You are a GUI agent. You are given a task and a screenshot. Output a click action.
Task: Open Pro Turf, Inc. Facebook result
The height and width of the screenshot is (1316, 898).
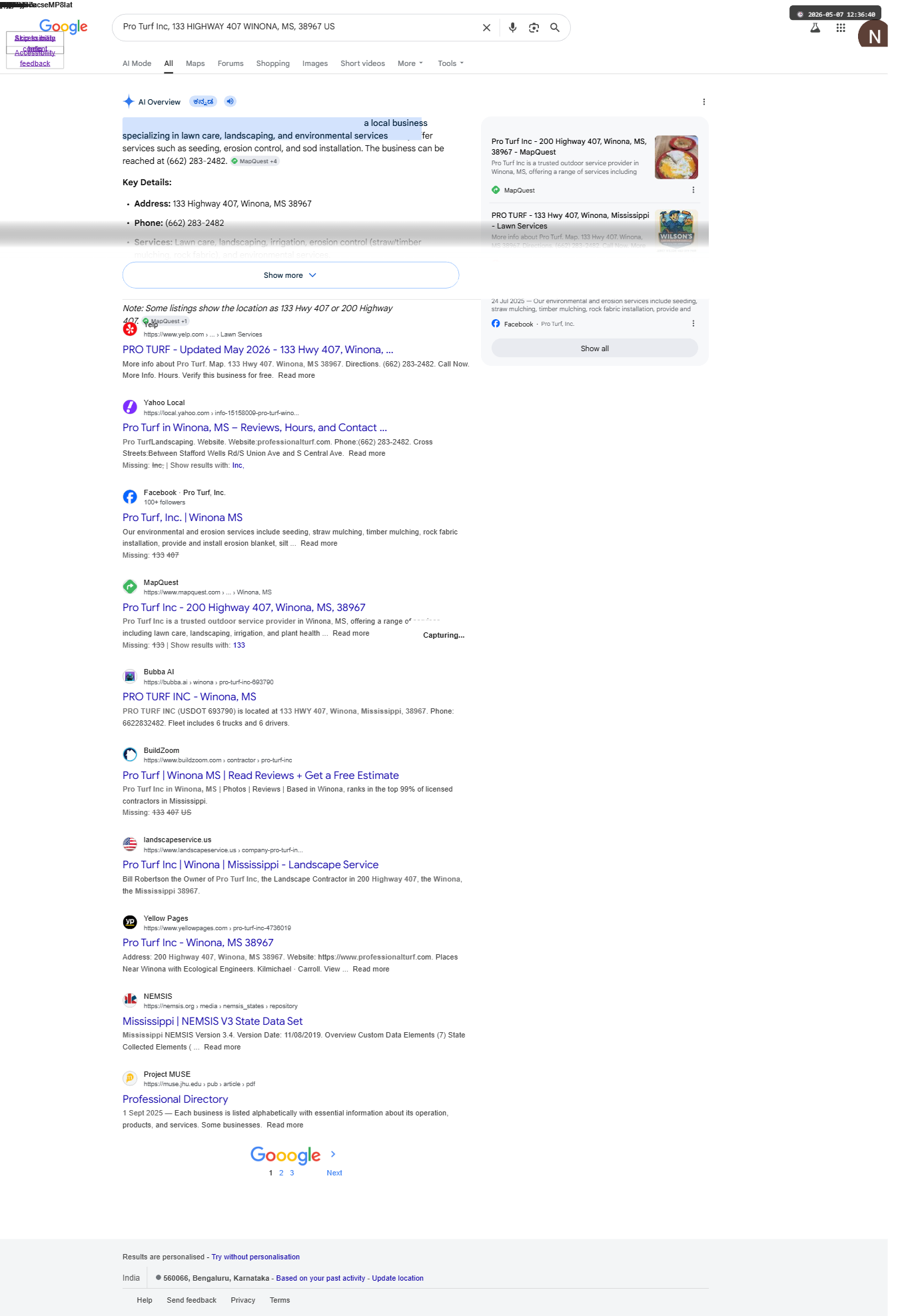coord(183,518)
